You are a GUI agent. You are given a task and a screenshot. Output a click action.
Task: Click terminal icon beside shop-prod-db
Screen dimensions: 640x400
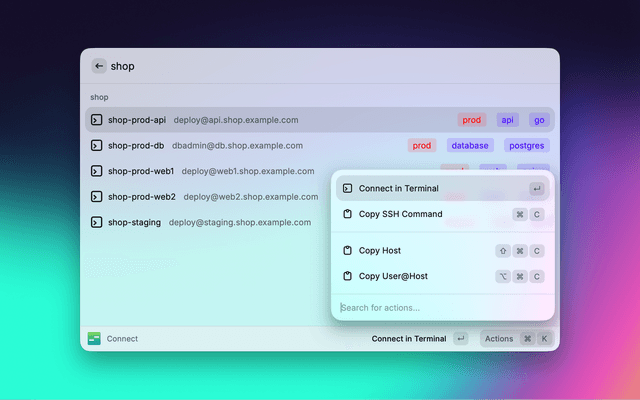tap(97, 145)
